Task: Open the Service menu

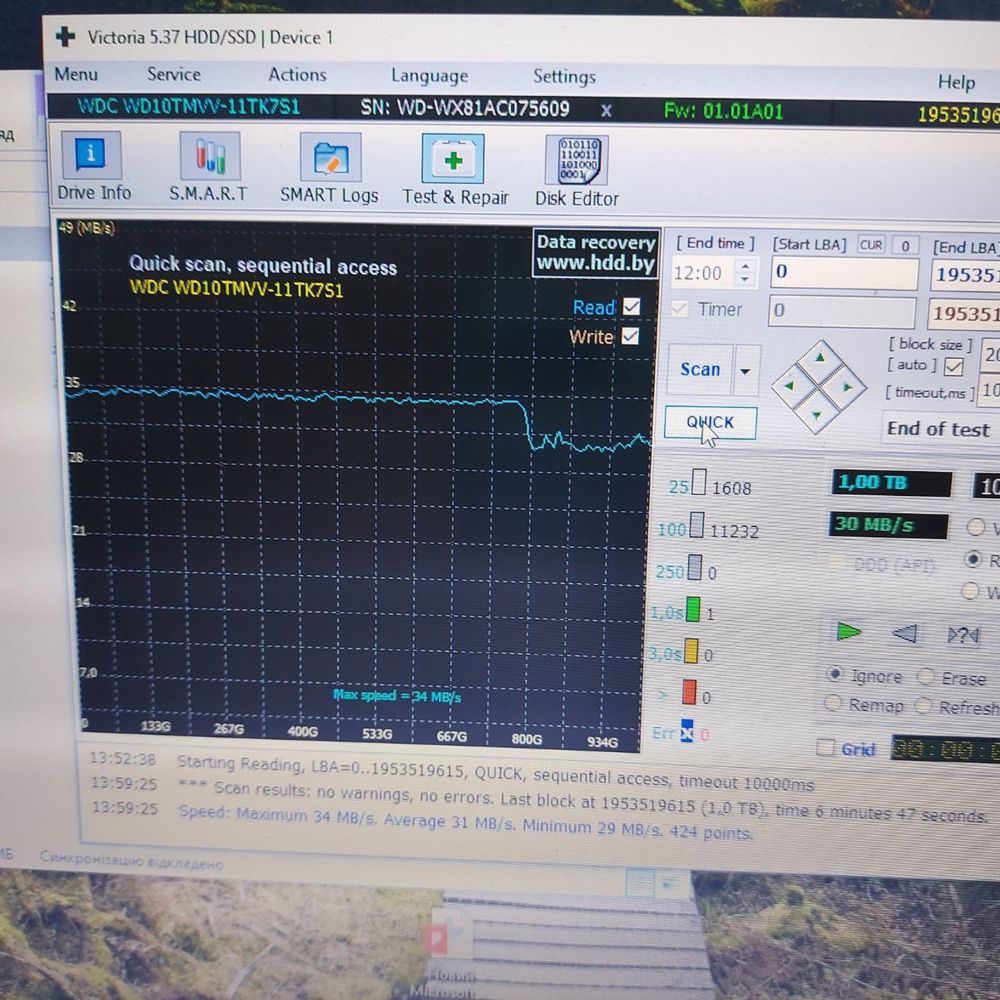Action: tap(173, 74)
